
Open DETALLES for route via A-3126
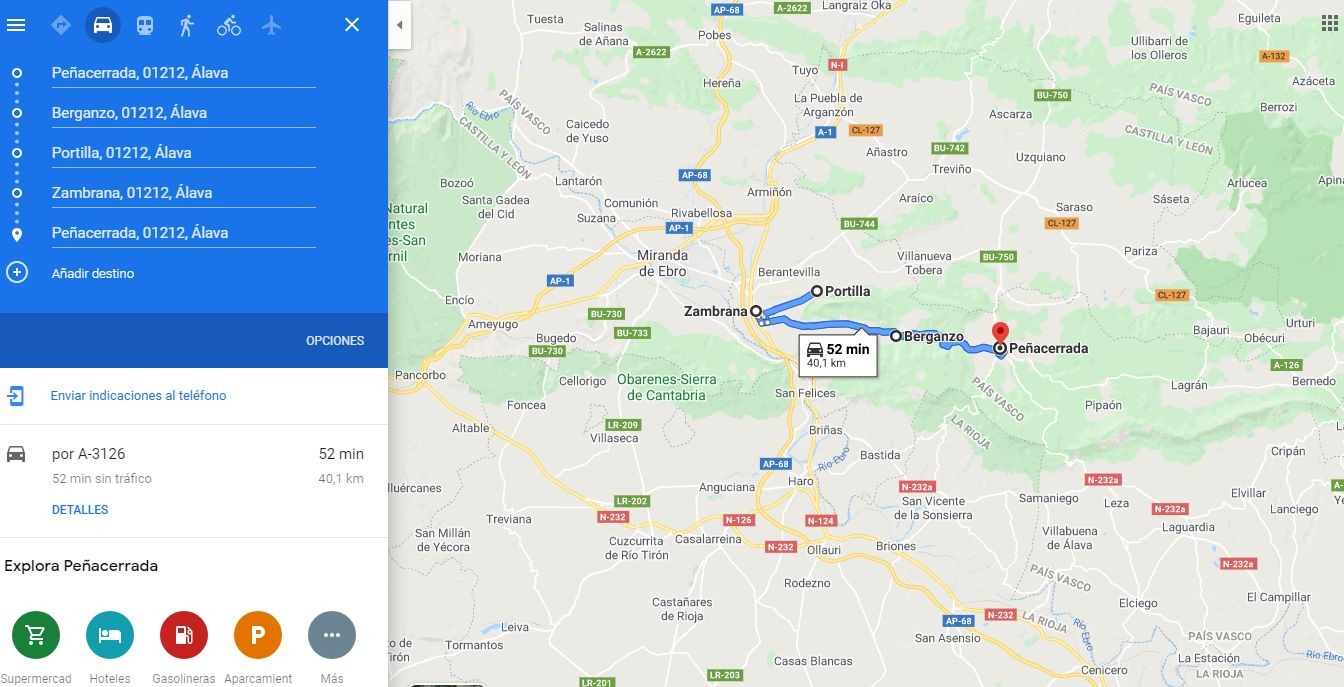coord(80,510)
